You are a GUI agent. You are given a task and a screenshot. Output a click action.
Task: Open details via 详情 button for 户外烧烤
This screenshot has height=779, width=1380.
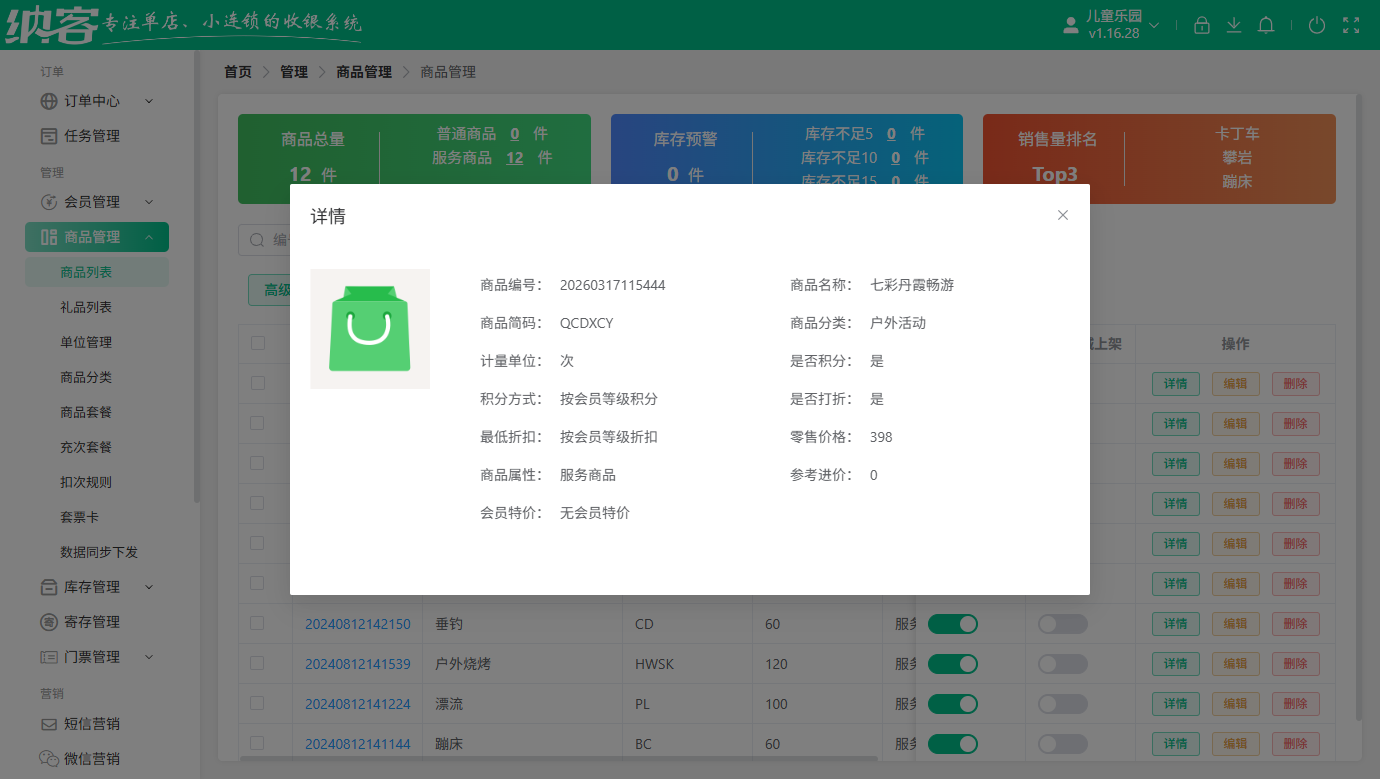(x=1175, y=663)
